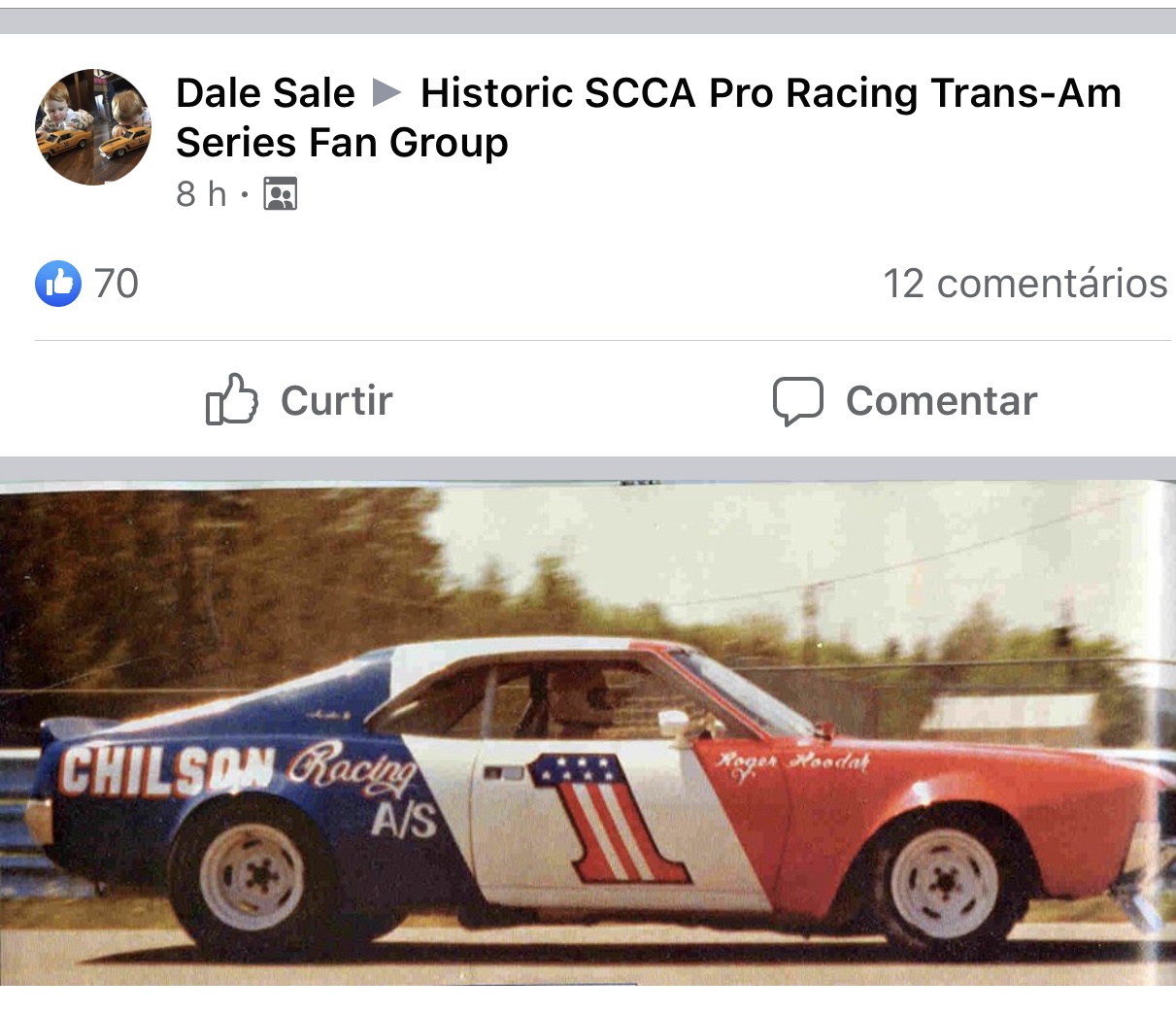
Task: Click the group members privacy icon
Action: [281, 194]
